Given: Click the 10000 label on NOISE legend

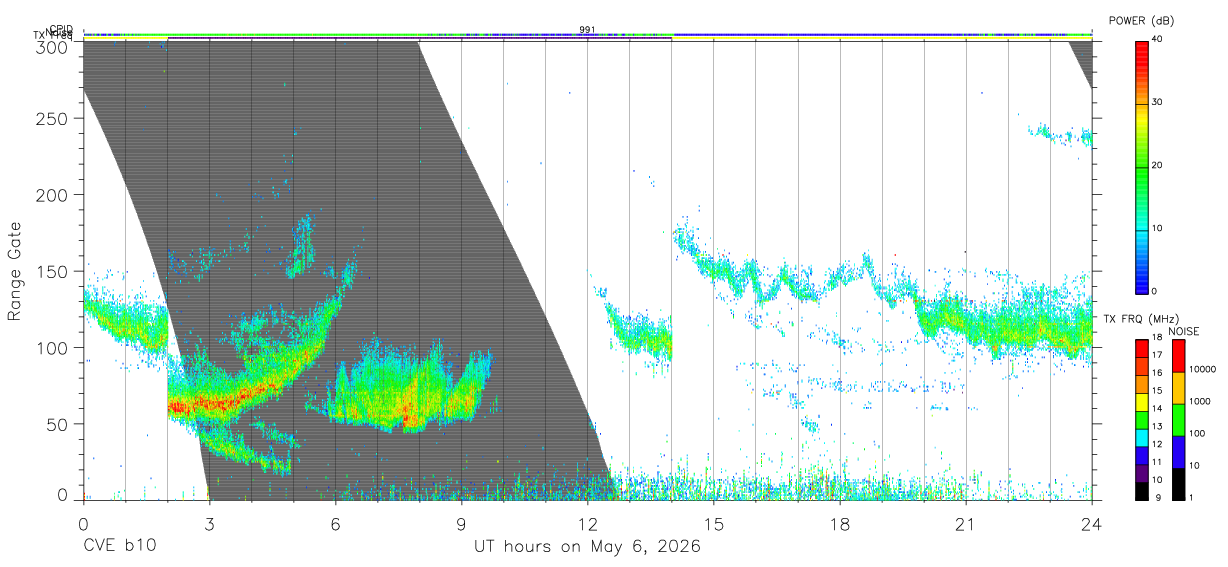Looking at the screenshot, I should pyautogui.click(x=1203, y=369).
